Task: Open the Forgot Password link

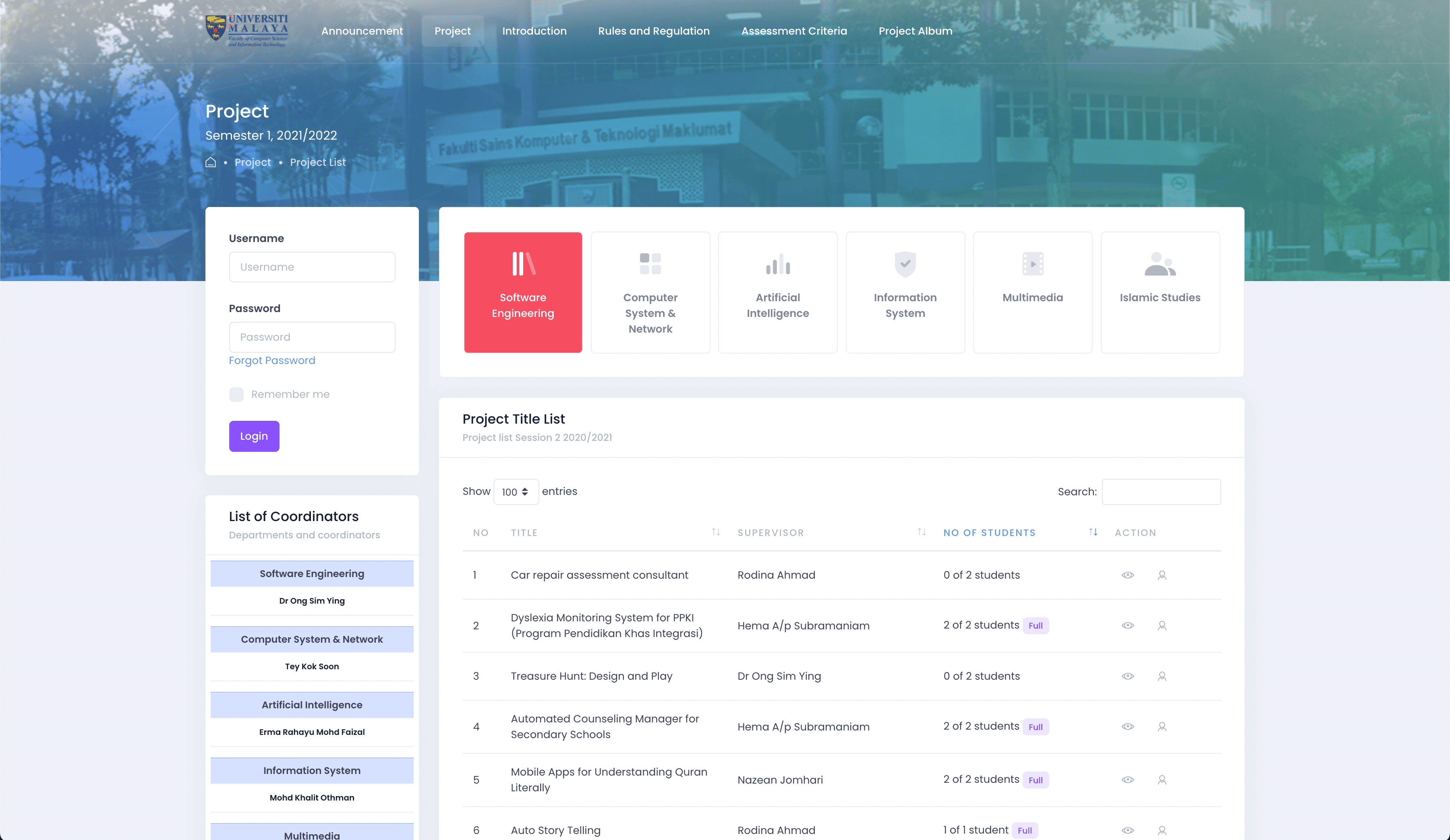Action: click(271, 360)
